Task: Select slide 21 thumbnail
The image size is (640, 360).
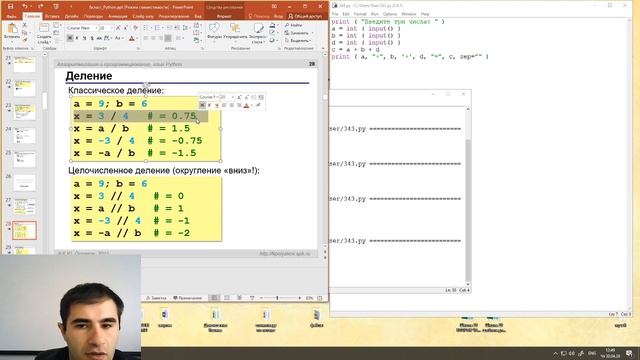Action: pos(24,64)
